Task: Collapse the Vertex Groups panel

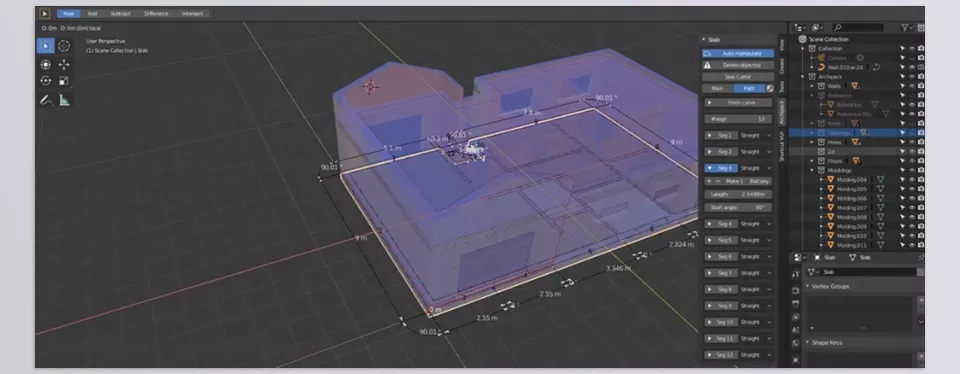Action: pyautogui.click(x=808, y=286)
